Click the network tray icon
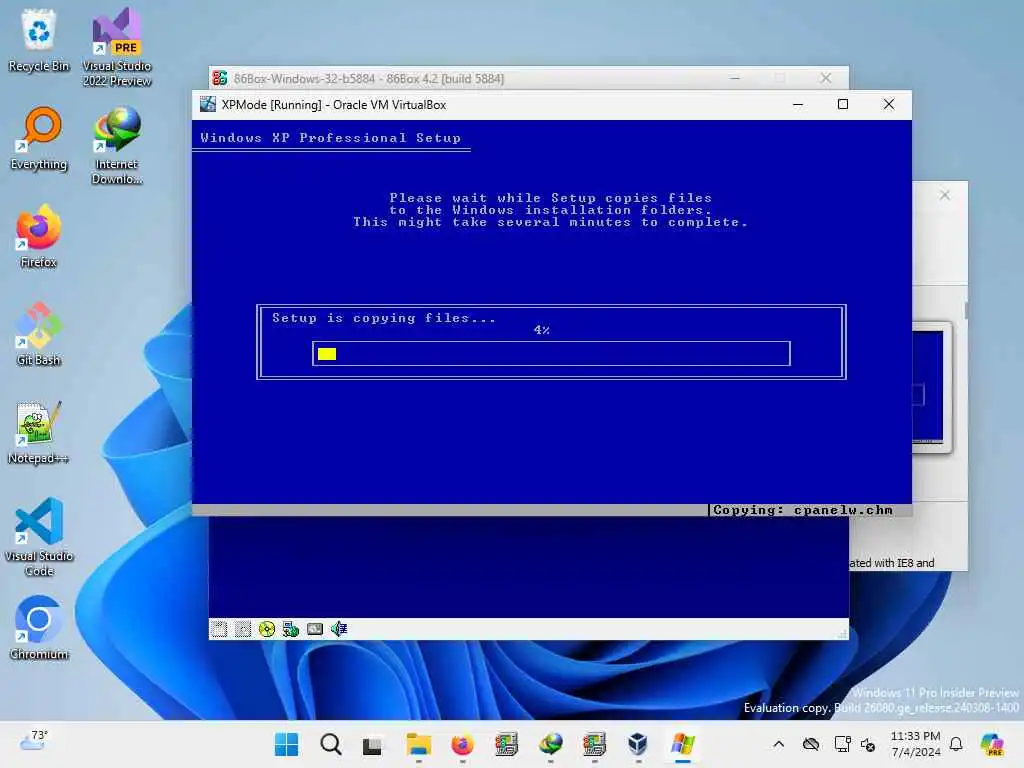The width and height of the screenshot is (1024, 768). tap(842, 744)
